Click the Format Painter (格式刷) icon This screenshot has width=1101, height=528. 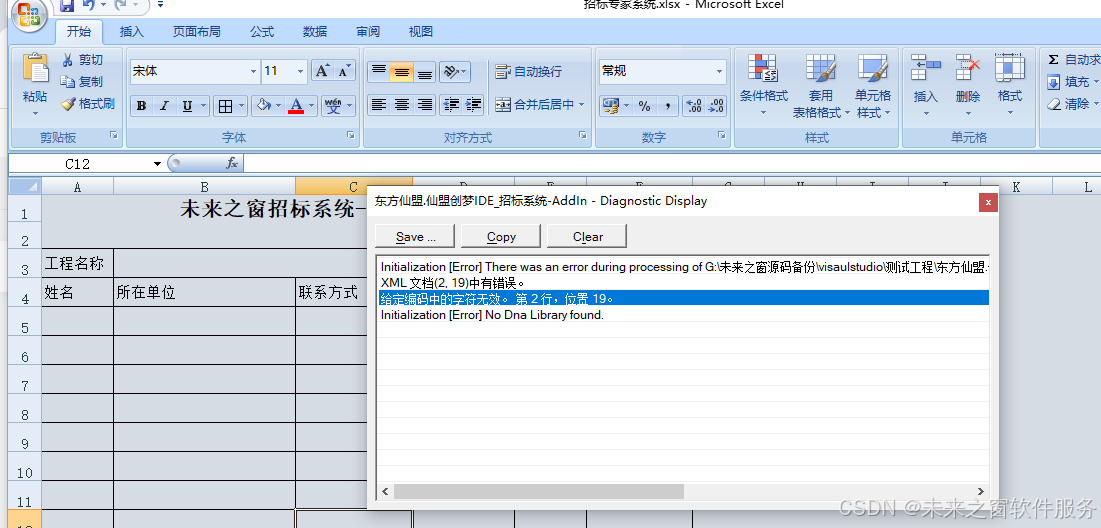point(68,104)
